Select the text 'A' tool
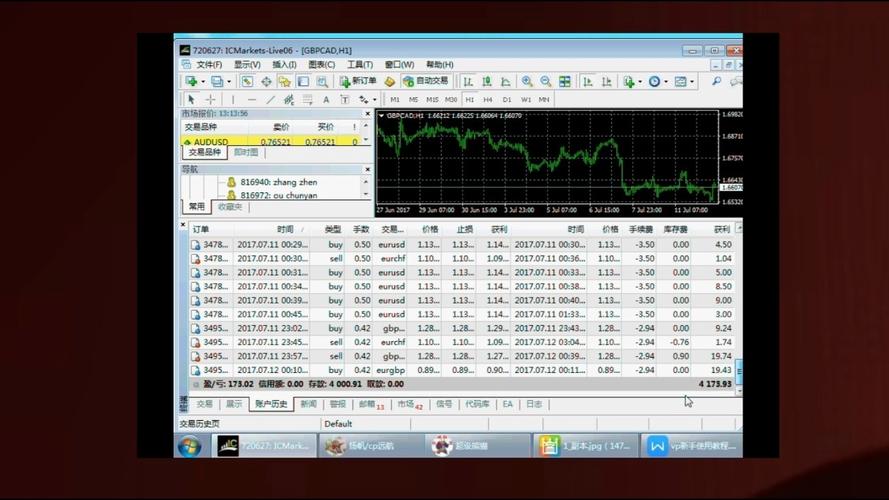Image resolution: width=889 pixels, height=500 pixels. 326,100
